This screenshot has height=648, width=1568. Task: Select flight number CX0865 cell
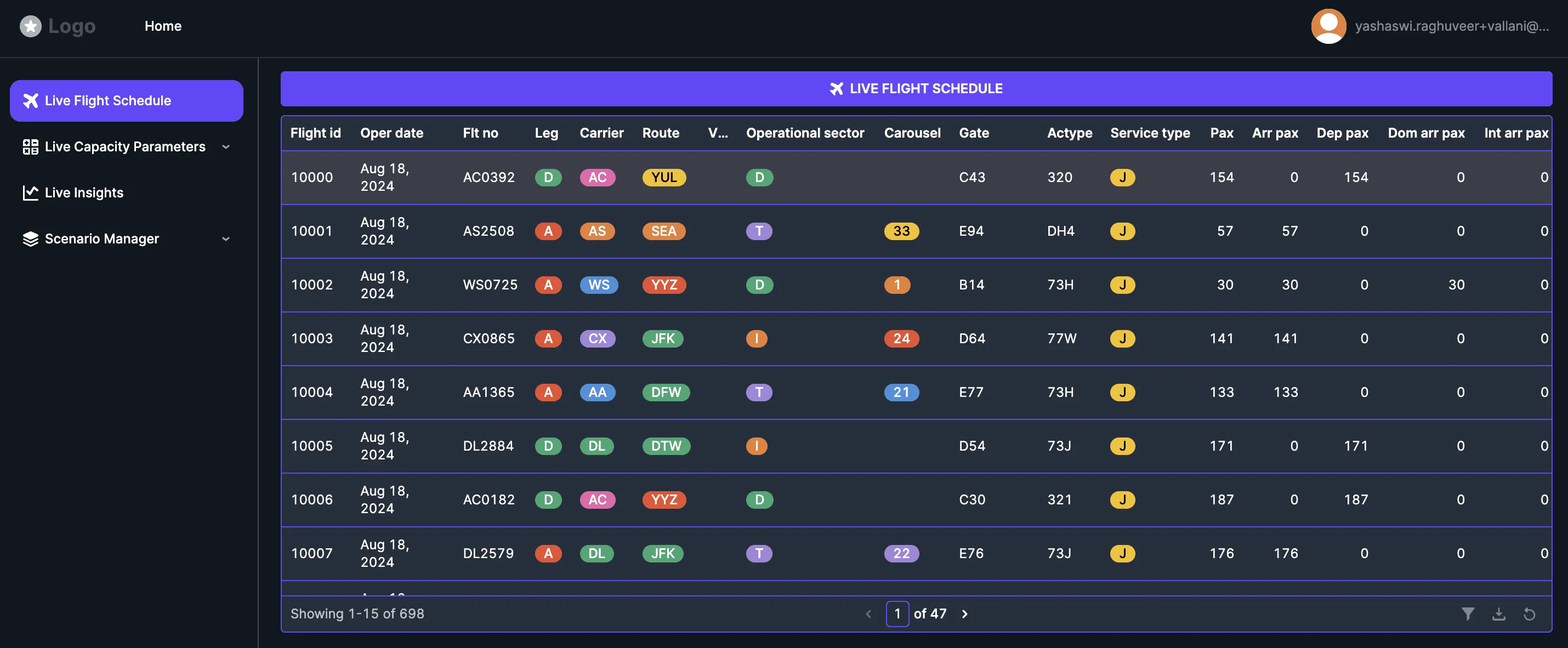tap(489, 338)
